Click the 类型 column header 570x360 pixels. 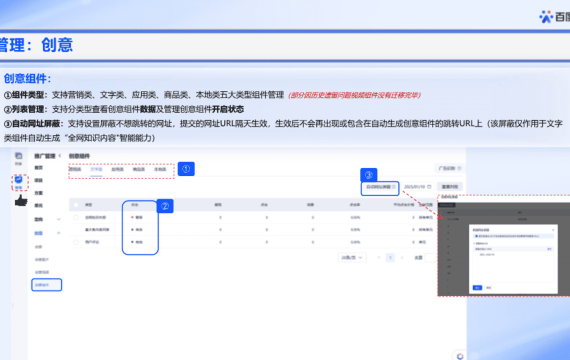point(88,205)
